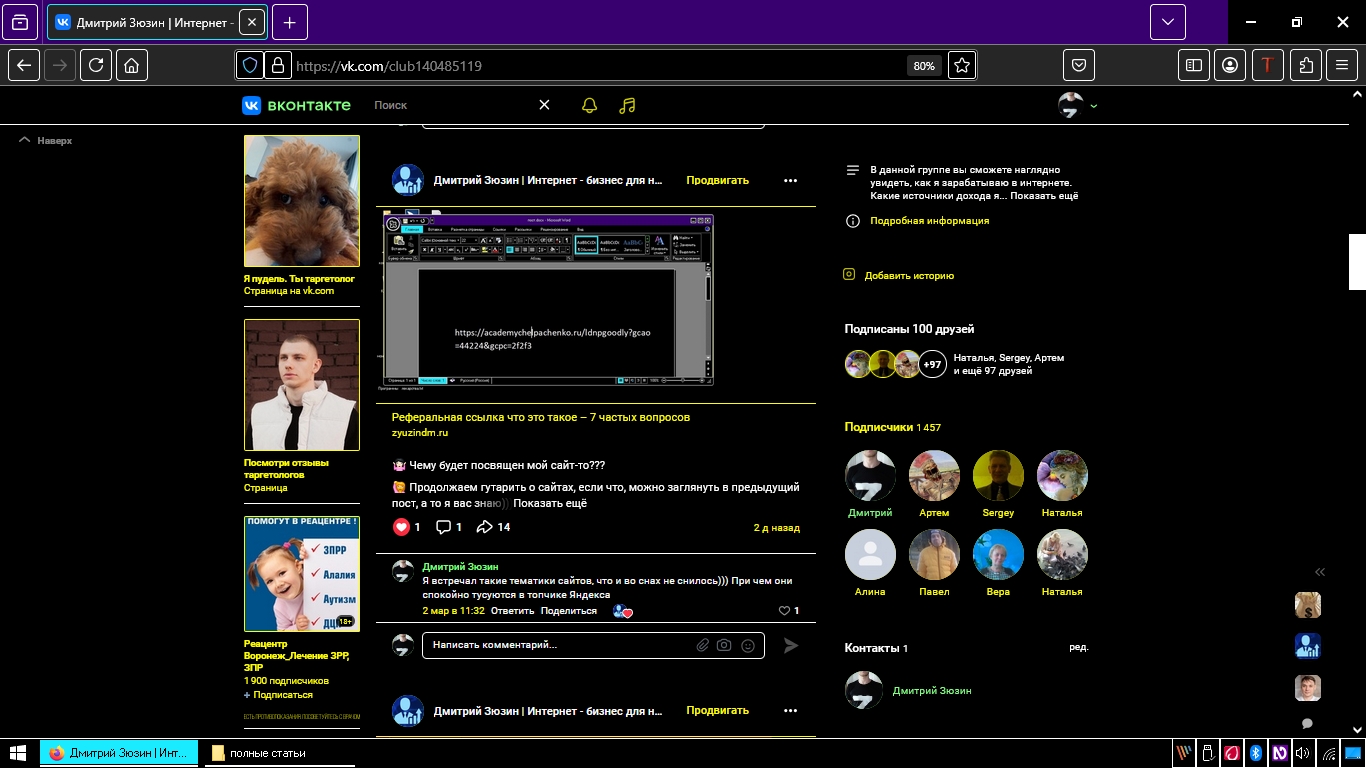The width and height of the screenshot is (1366, 768).
Task: Open the emoji picker in comment box
Action: pos(748,646)
